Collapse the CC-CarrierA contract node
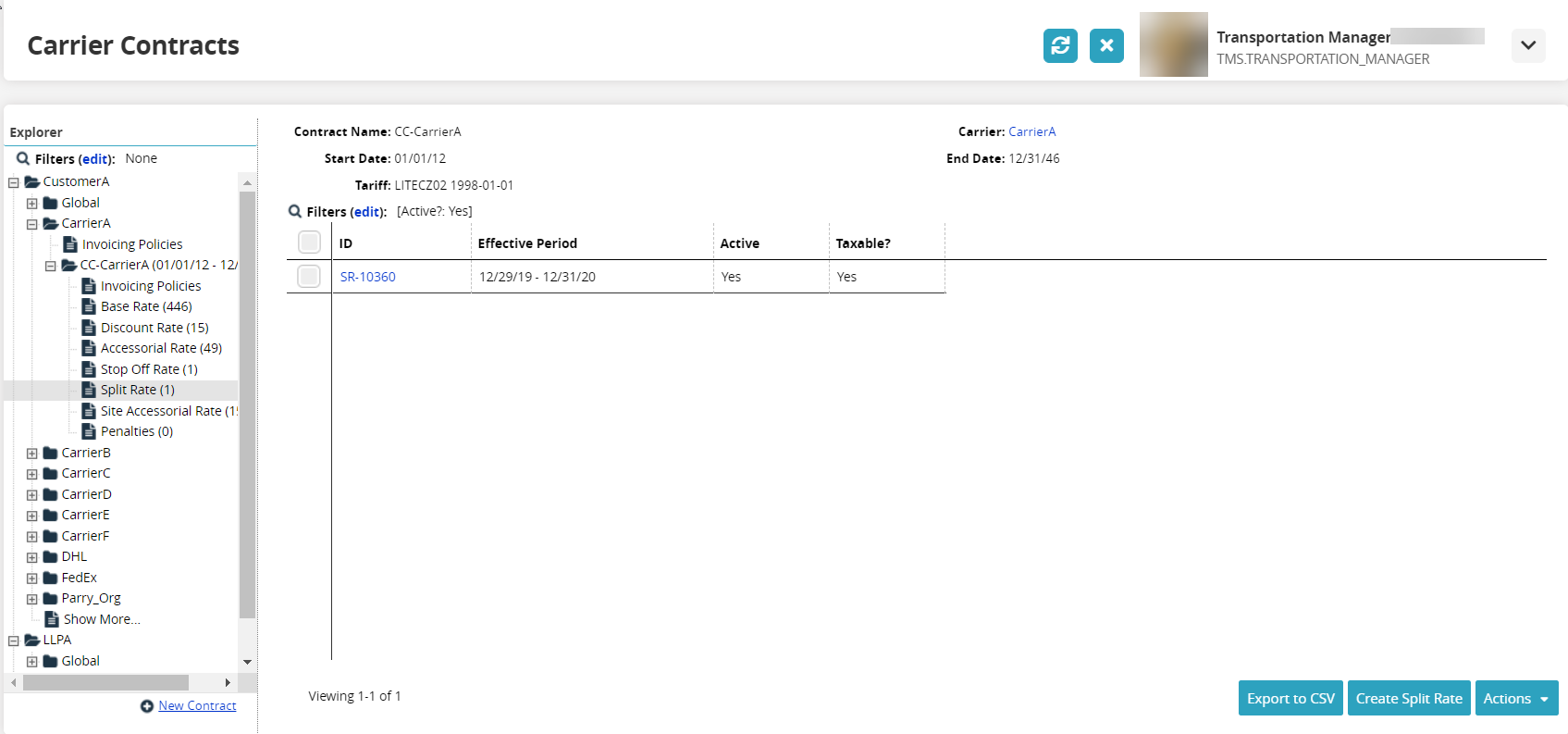 (51, 266)
